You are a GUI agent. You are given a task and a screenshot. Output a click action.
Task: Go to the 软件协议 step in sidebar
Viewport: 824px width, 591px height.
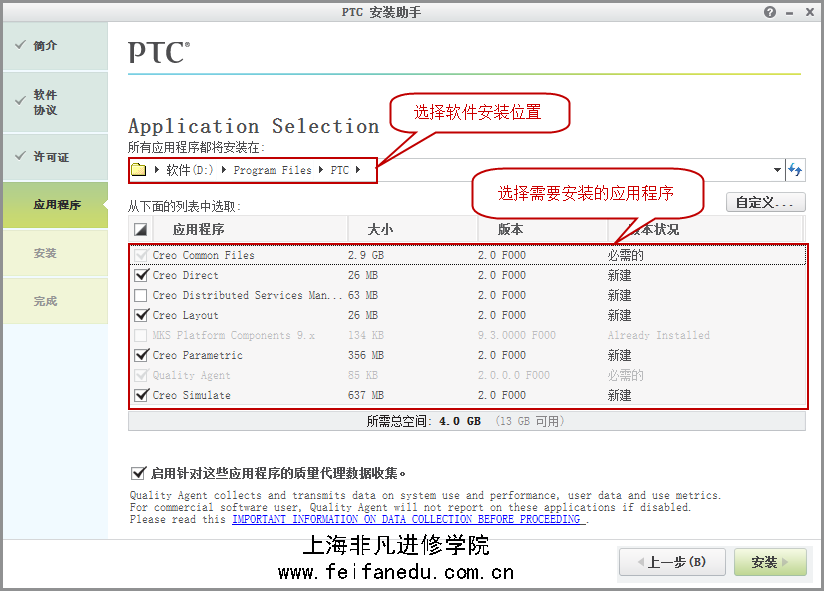pos(55,102)
